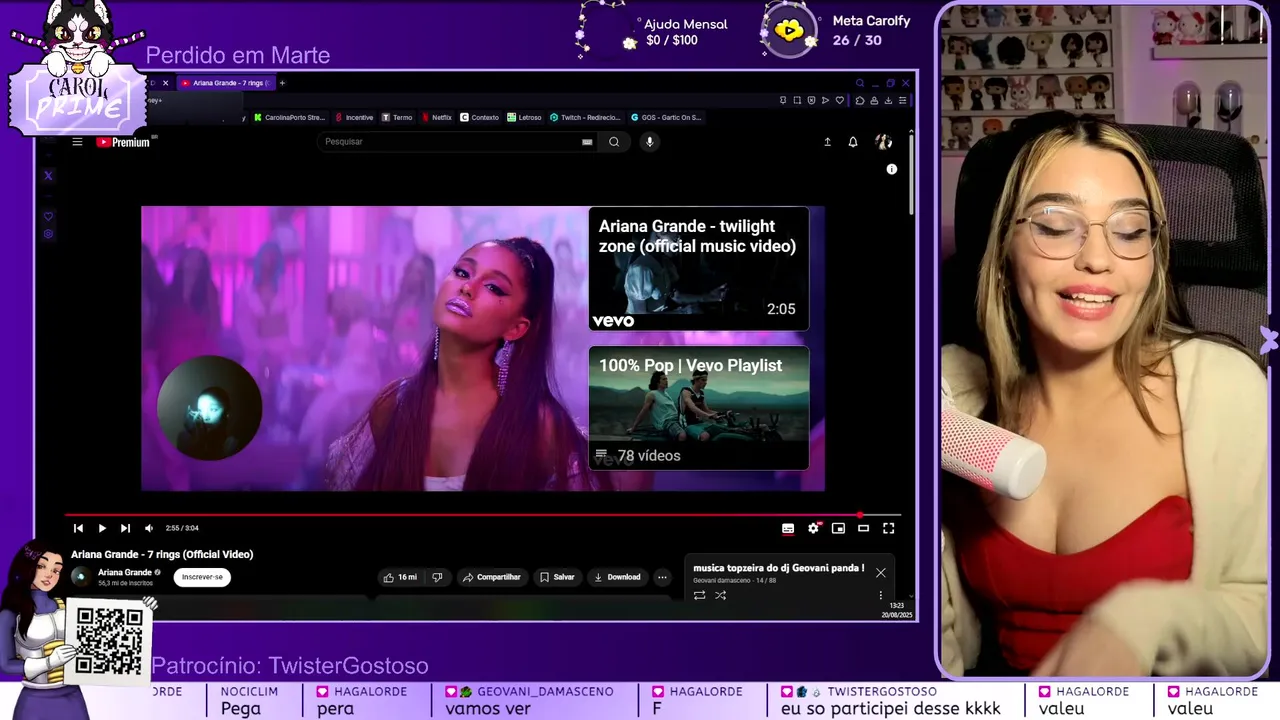Close the playlist panel with X
Image resolution: width=1280 pixels, height=720 pixels.
(x=881, y=573)
